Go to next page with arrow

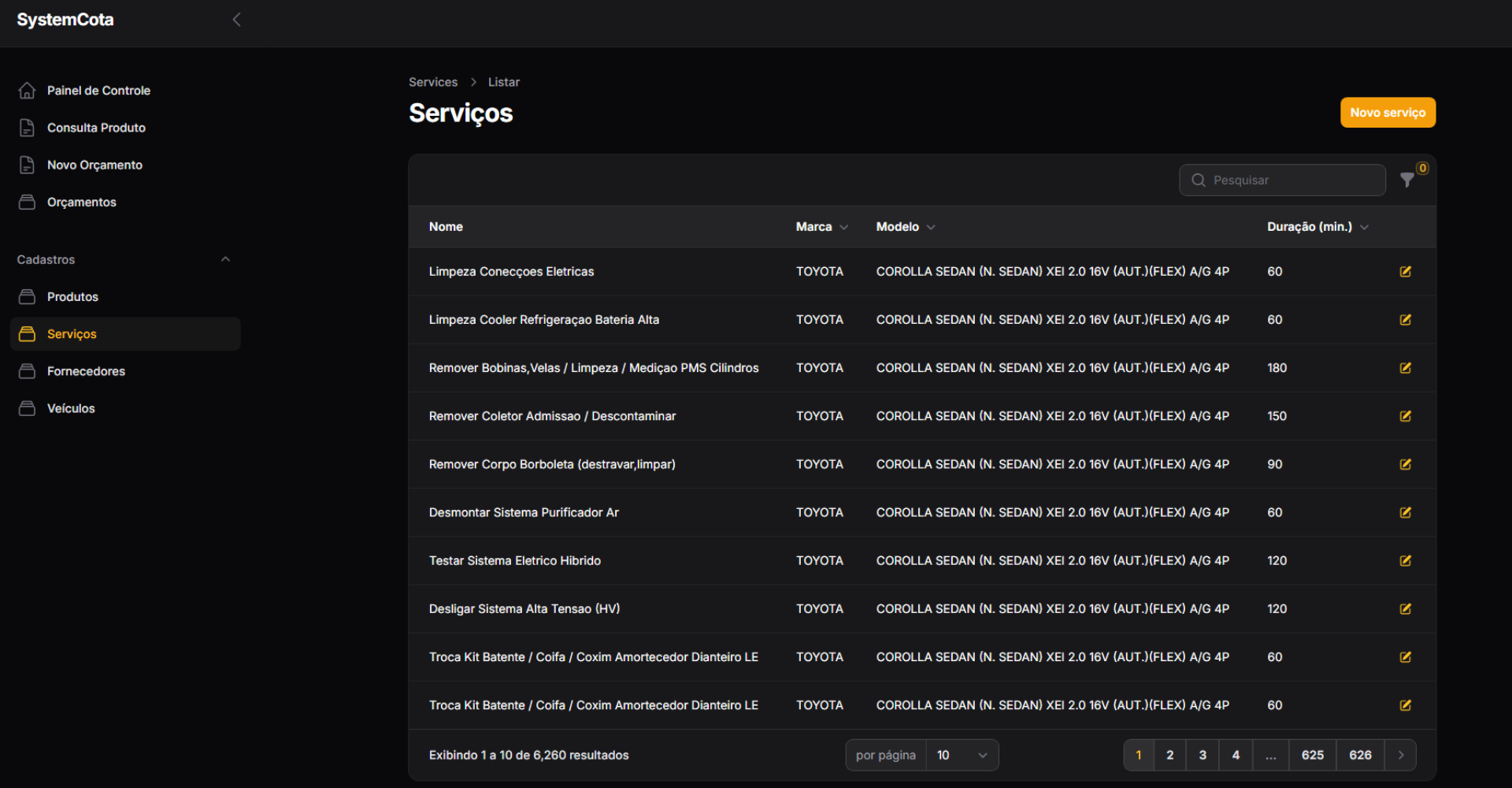1400,755
